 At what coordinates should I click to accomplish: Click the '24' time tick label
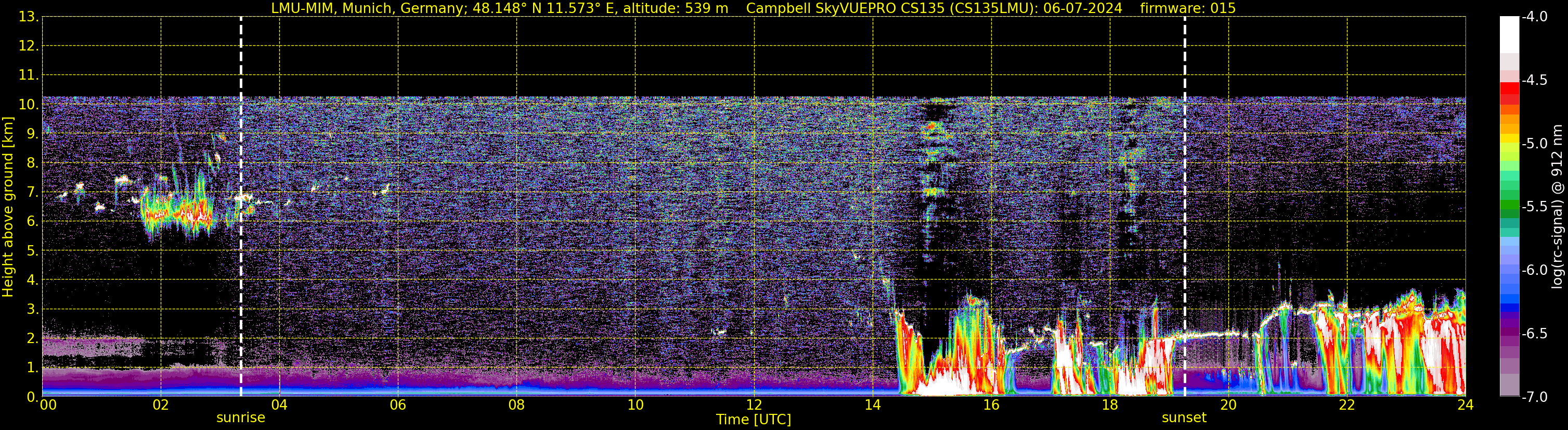click(1465, 405)
